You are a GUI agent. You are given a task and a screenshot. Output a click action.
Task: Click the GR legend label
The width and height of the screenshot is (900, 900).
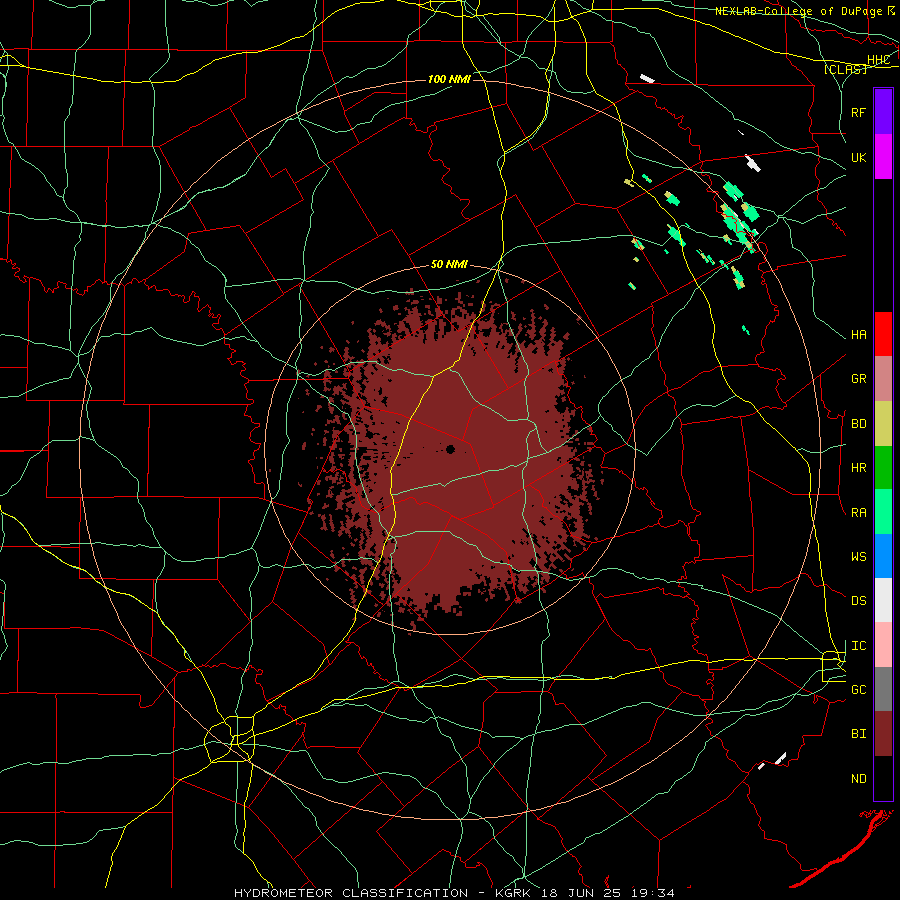coord(858,379)
